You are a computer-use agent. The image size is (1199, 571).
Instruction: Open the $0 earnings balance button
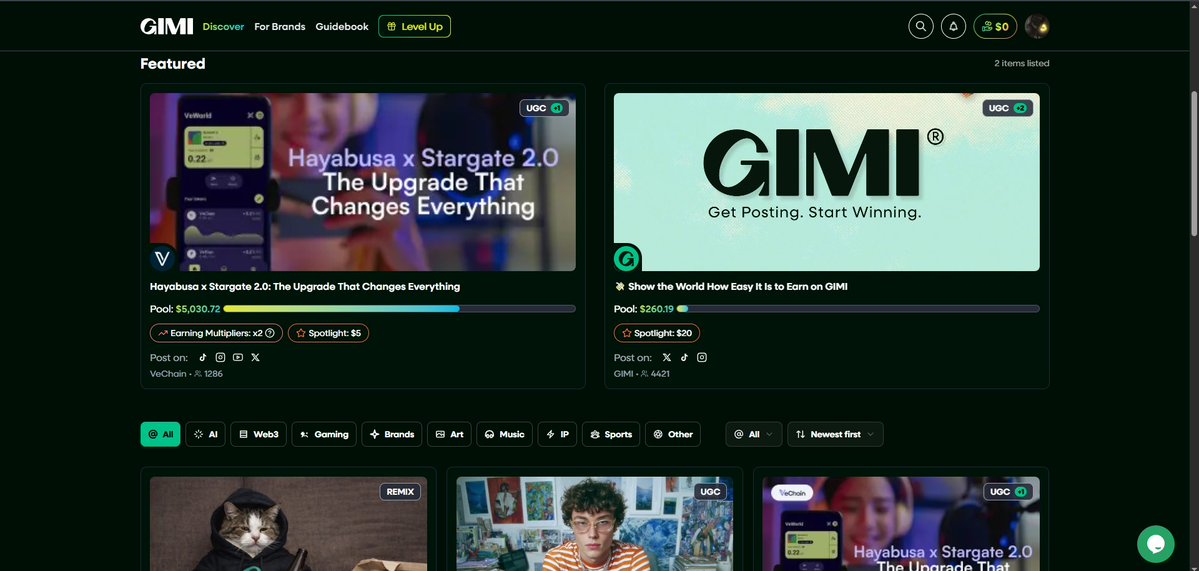995,27
